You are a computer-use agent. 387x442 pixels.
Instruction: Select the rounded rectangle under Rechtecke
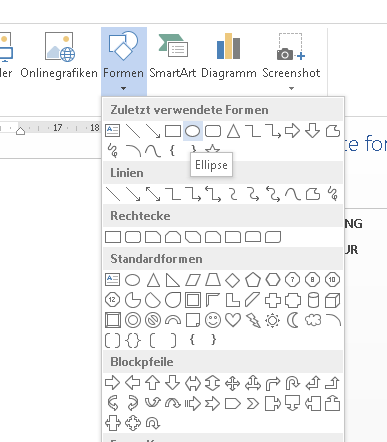click(x=133, y=237)
